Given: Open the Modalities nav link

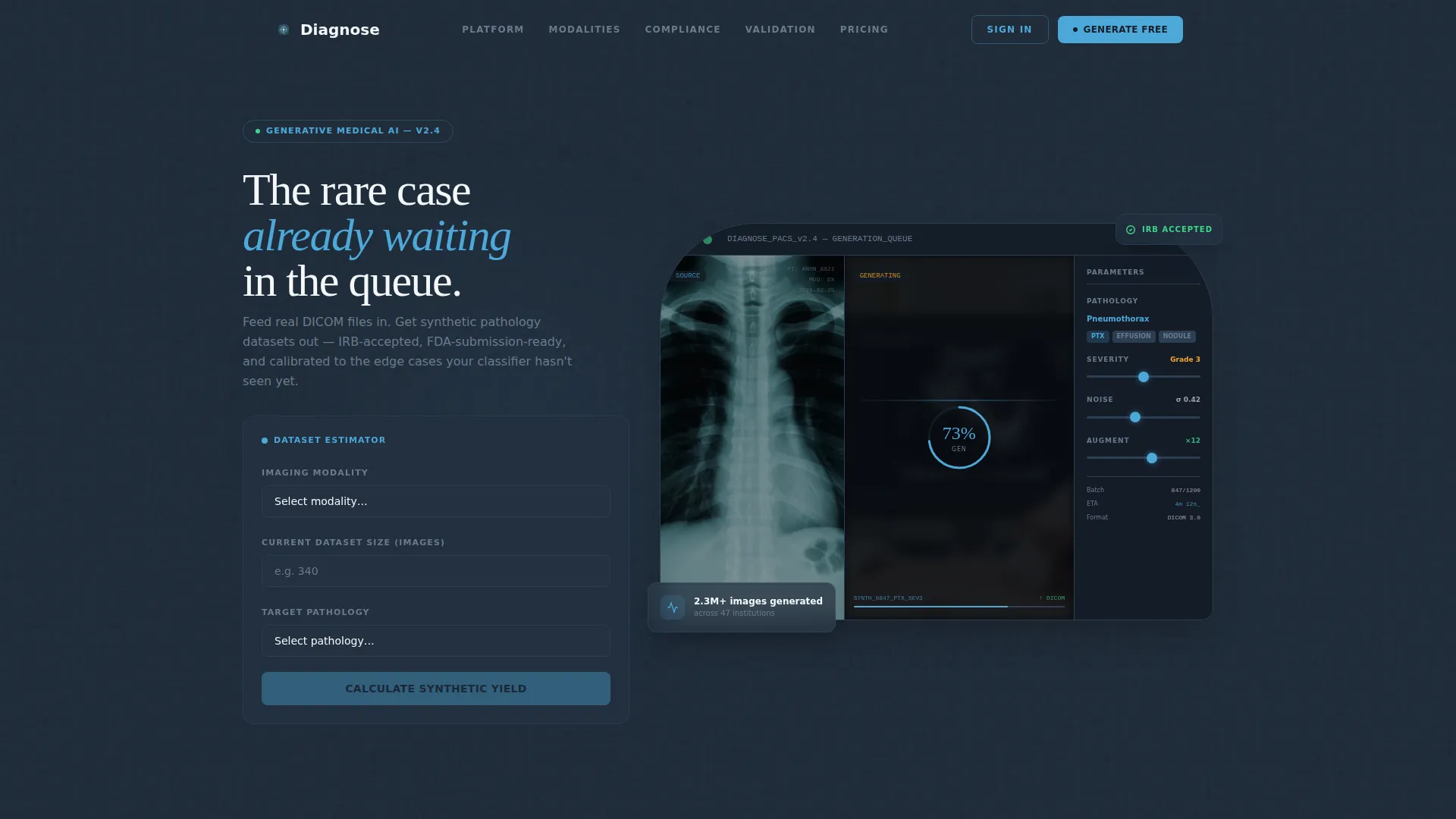Looking at the screenshot, I should coord(585,30).
